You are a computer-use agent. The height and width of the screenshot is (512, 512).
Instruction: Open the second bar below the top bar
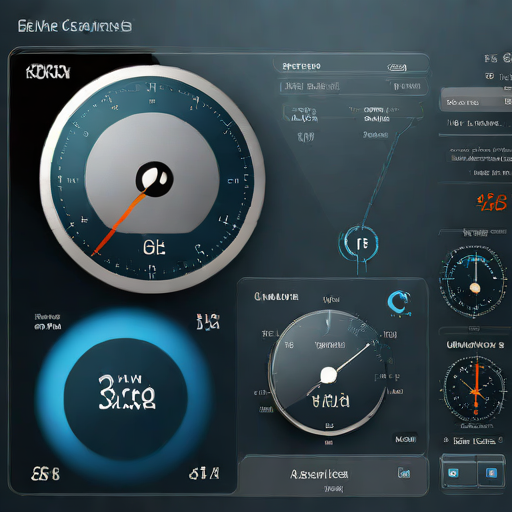353,87
